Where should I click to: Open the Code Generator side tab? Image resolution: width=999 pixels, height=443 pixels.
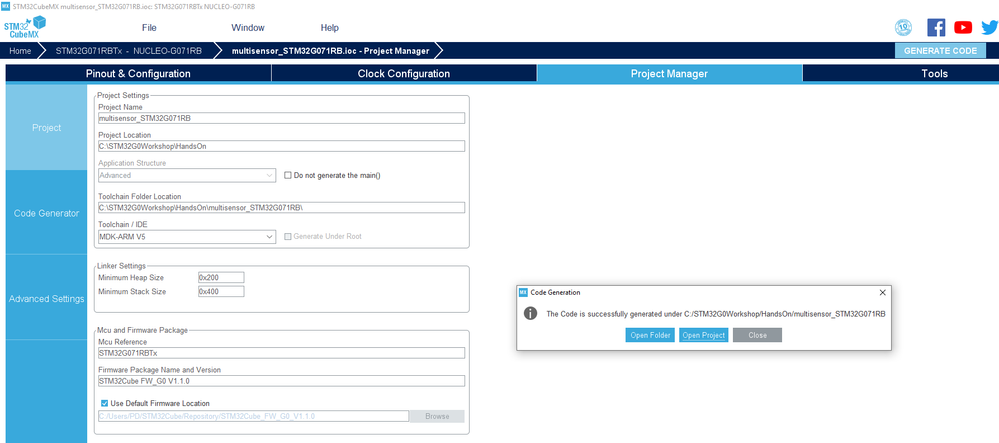47,213
